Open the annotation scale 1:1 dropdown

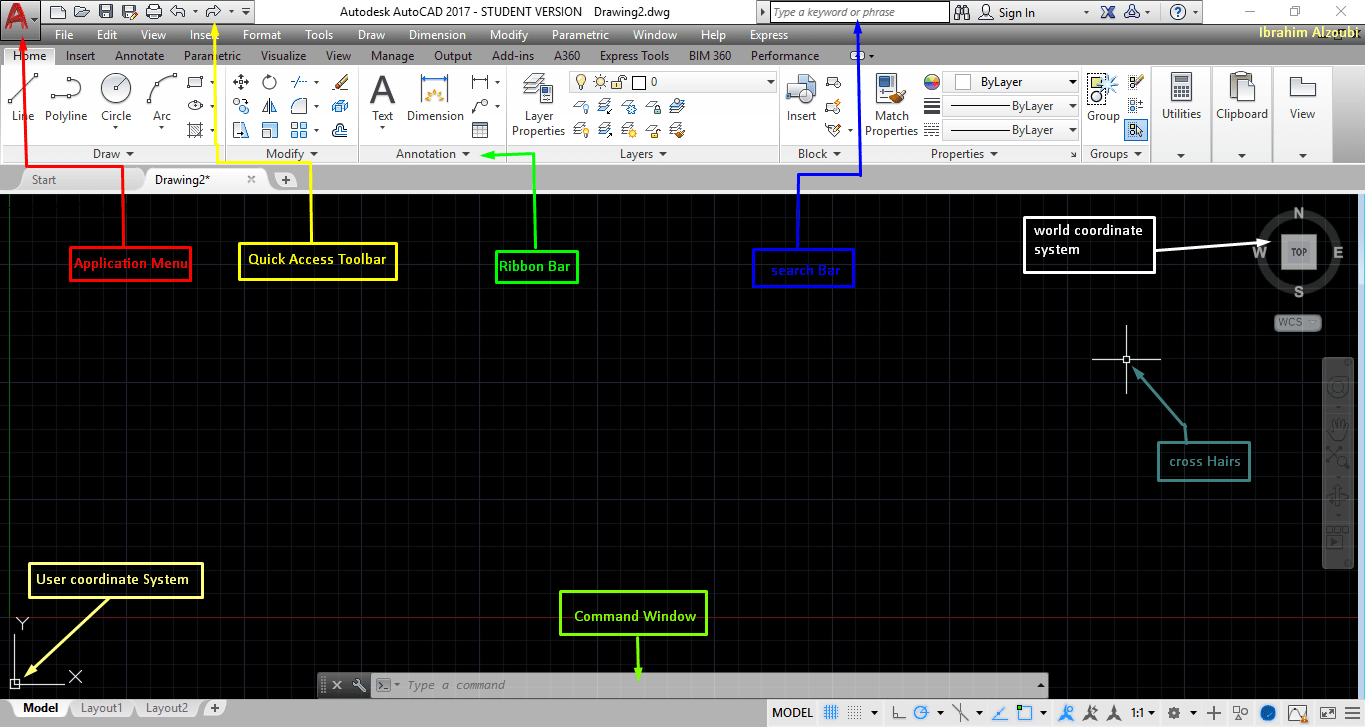(1143, 713)
